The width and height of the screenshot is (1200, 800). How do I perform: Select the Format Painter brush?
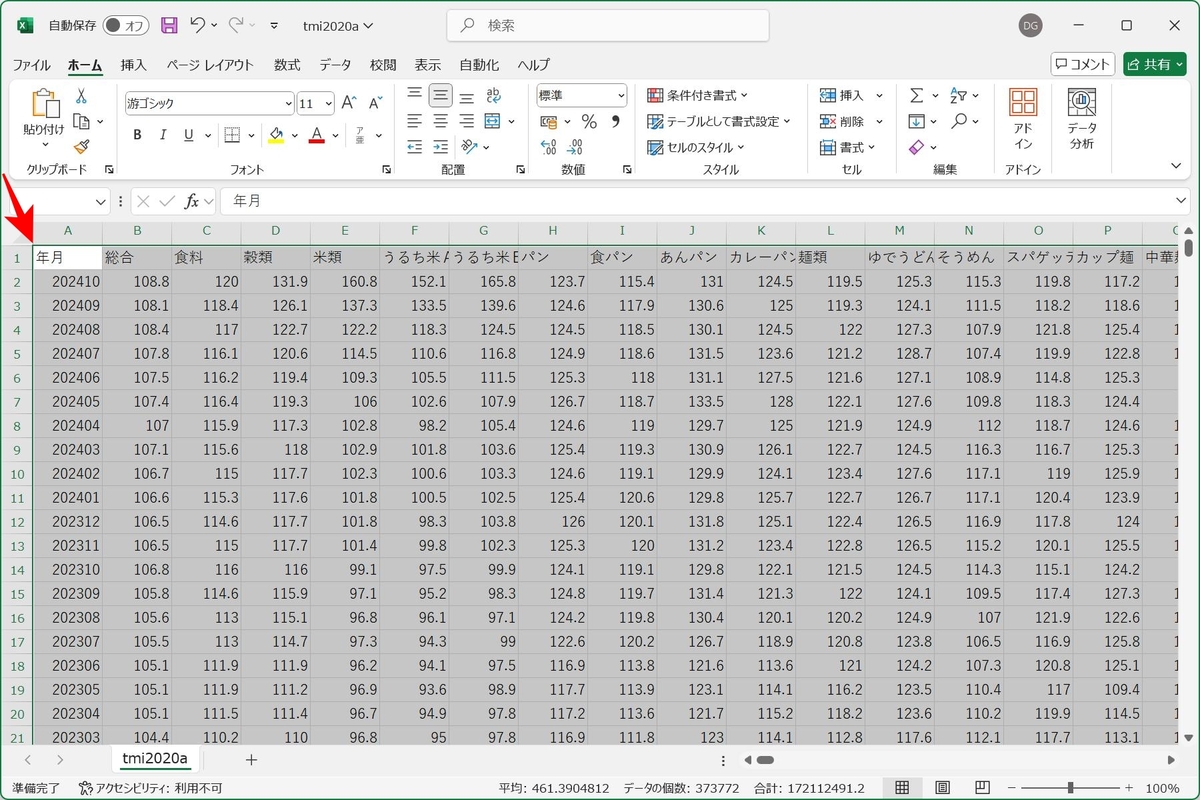[x=81, y=147]
